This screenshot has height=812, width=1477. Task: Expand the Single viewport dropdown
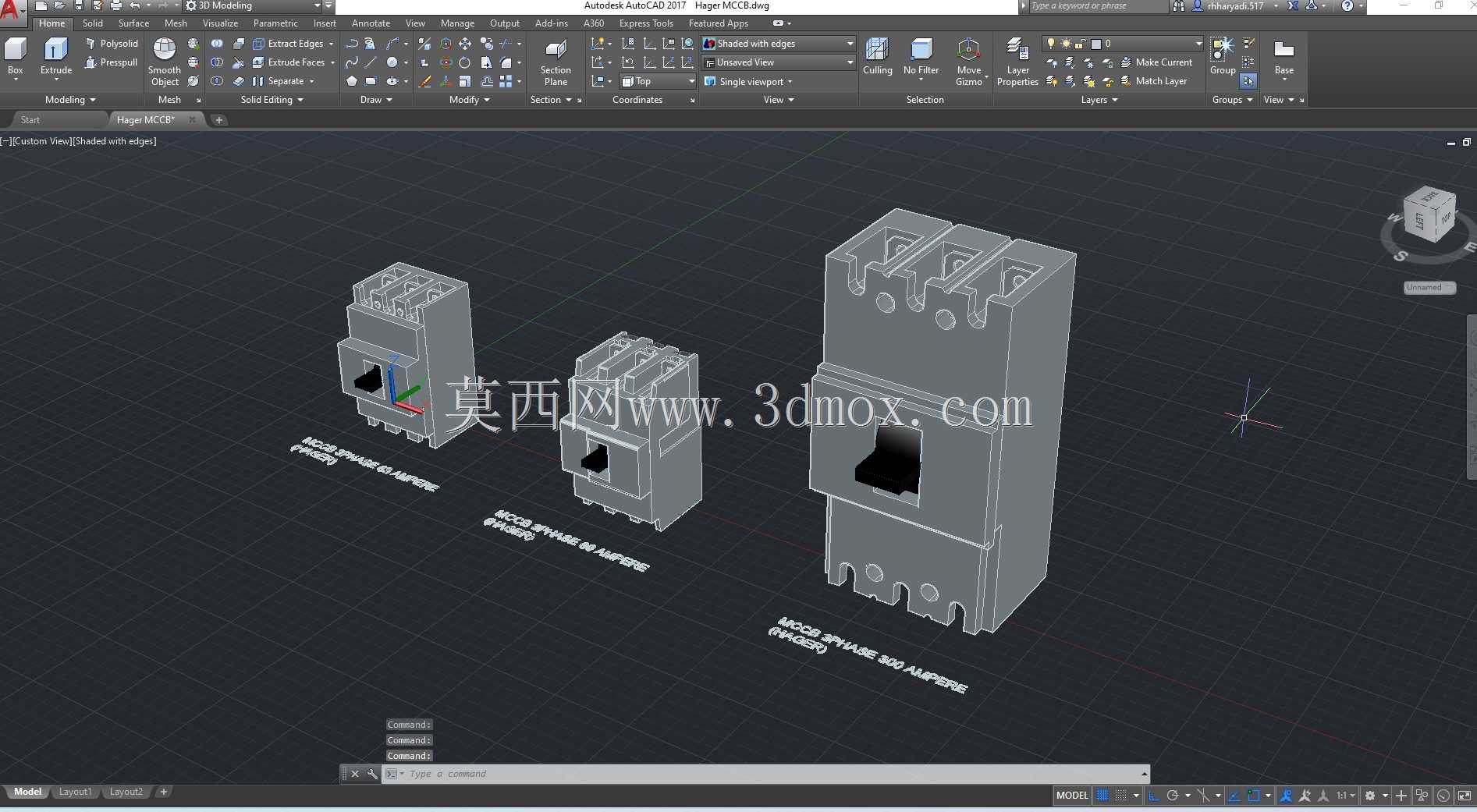click(748, 81)
